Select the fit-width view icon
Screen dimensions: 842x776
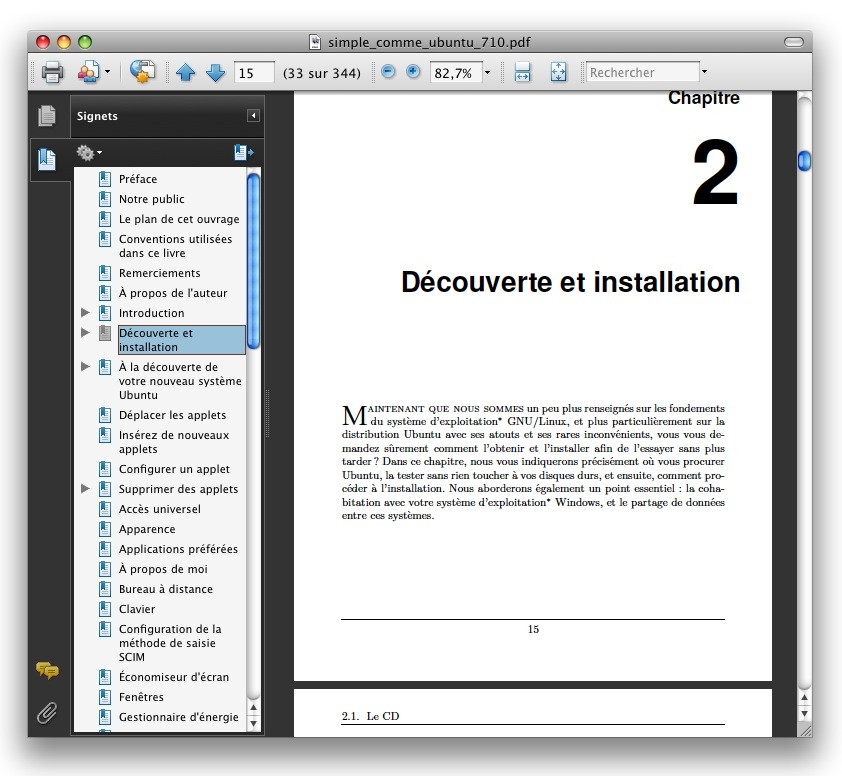[x=522, y=72]
